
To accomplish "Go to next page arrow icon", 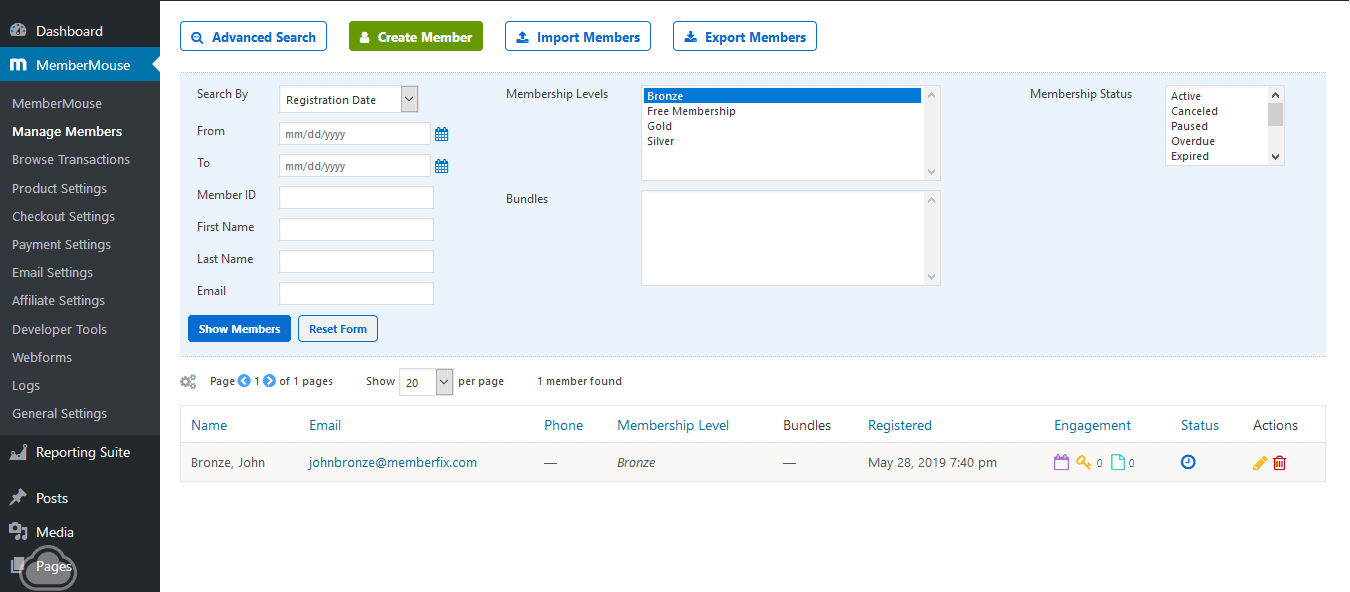I will 269,381.
